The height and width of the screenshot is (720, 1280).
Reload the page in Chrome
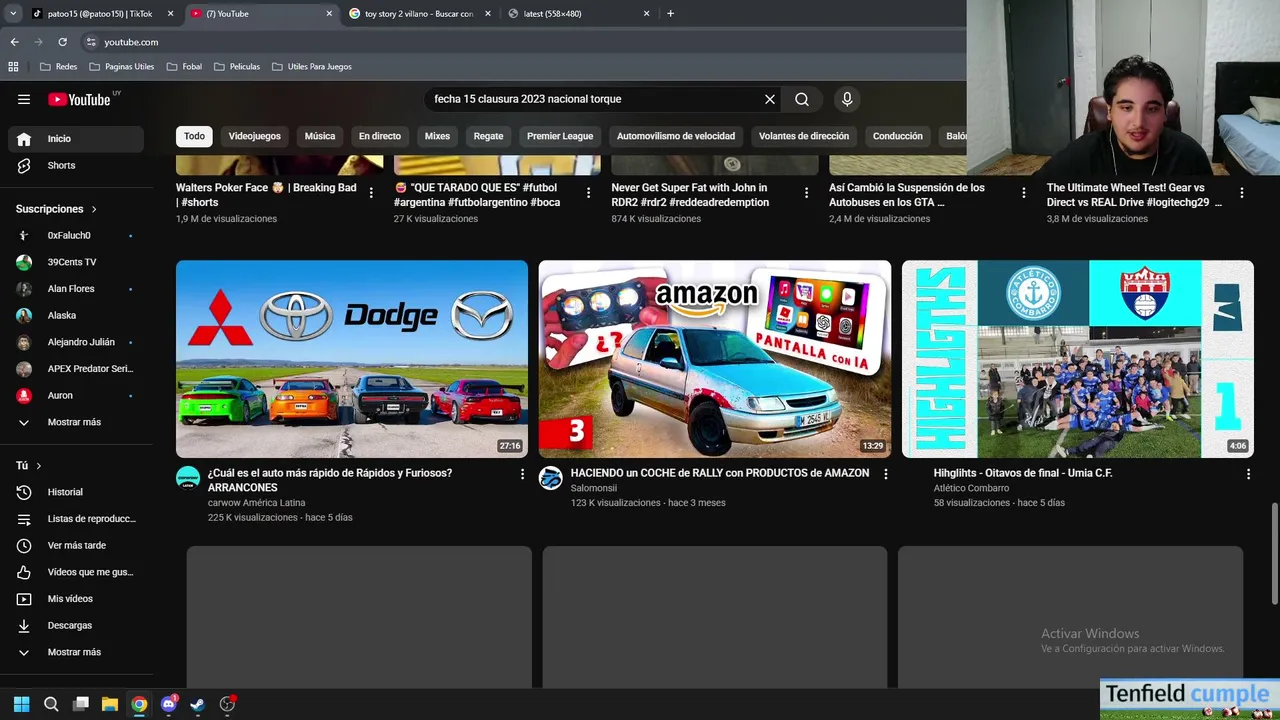62,42
